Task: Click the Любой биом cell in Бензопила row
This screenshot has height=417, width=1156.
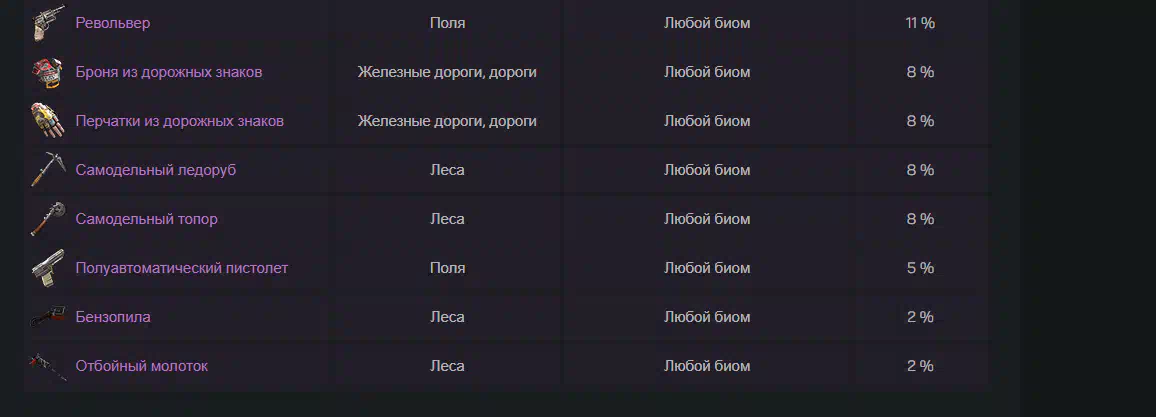Action: pos(707,317)
